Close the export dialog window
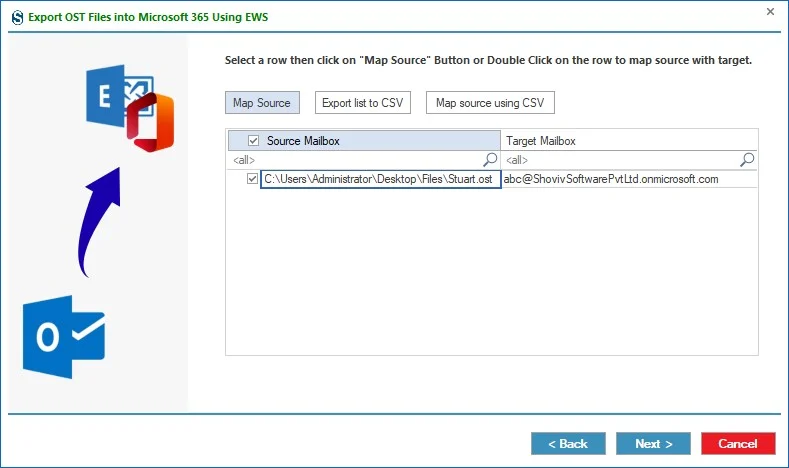 click(770, 12)
